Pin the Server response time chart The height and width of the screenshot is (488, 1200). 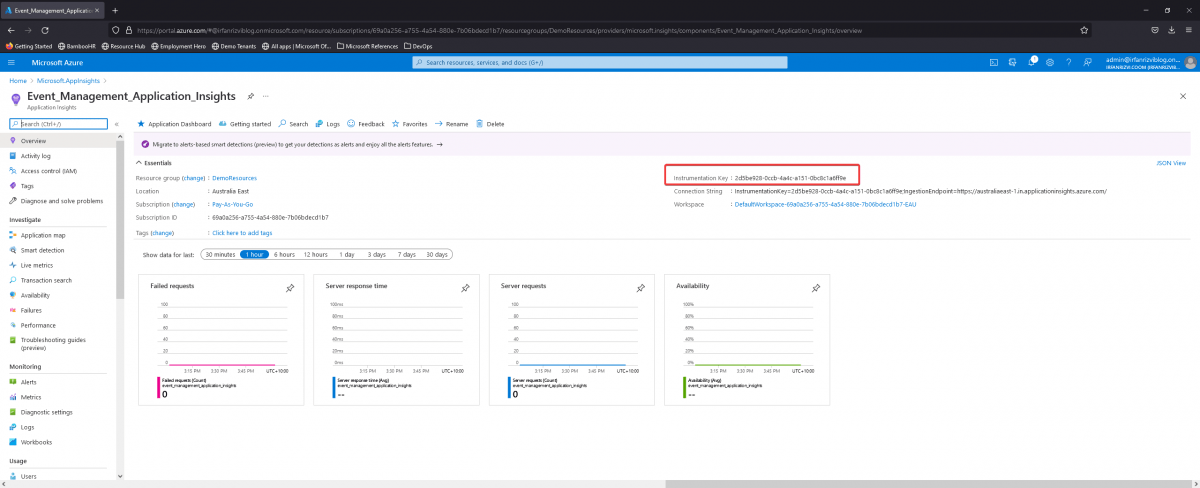(465, 288)
